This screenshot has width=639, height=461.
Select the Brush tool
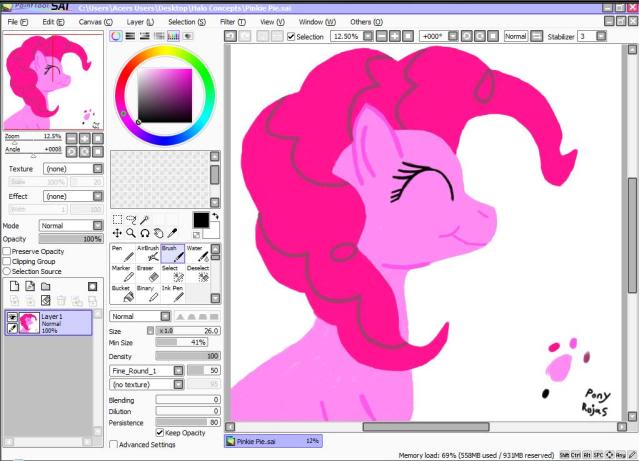point(172,254)
